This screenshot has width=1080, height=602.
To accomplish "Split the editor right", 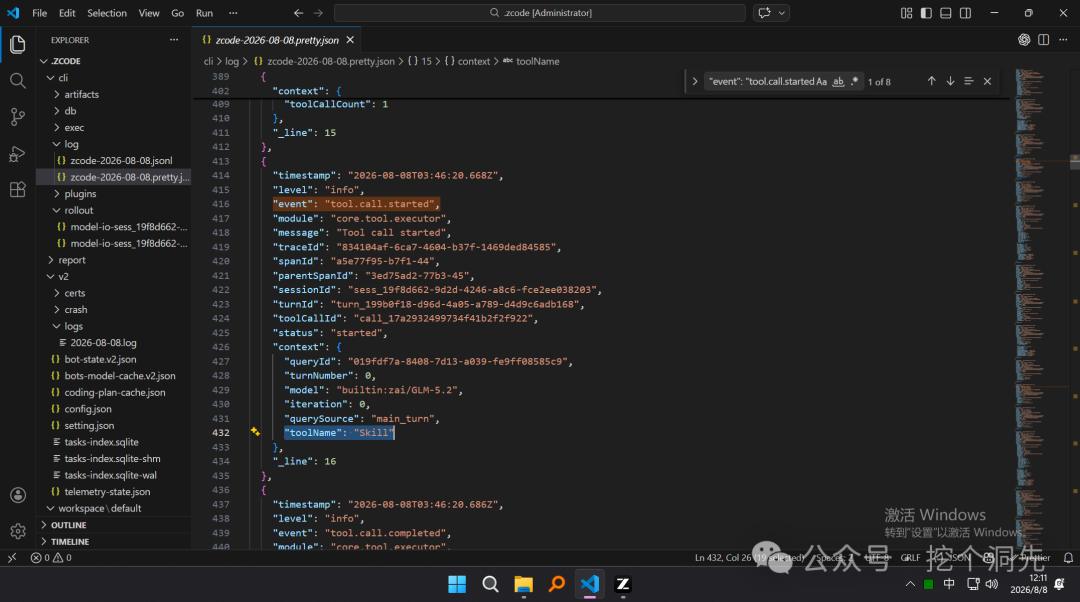I will tap(1043, 40).
